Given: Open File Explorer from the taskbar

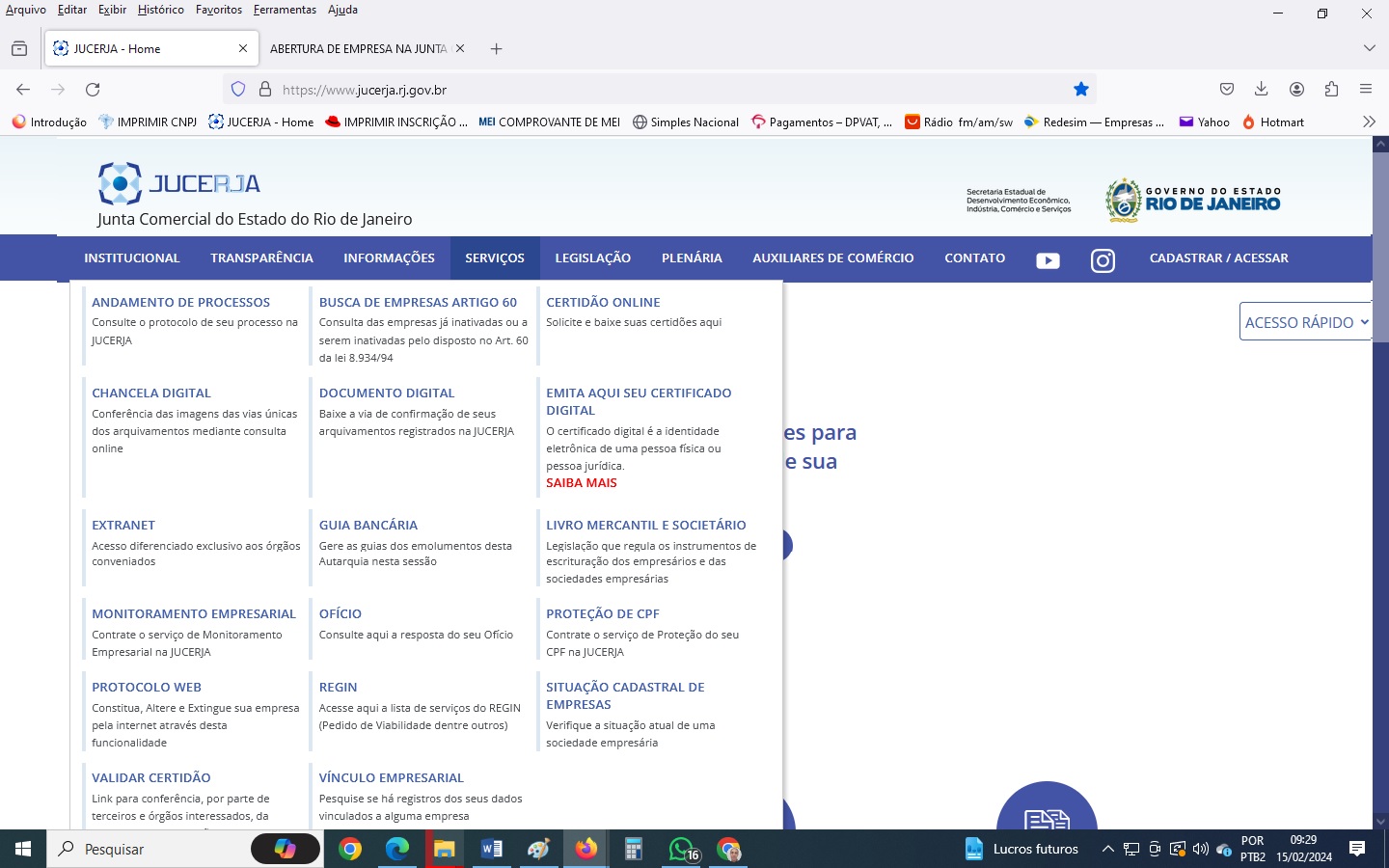Looking at the screenshot, I should (444, 849).
